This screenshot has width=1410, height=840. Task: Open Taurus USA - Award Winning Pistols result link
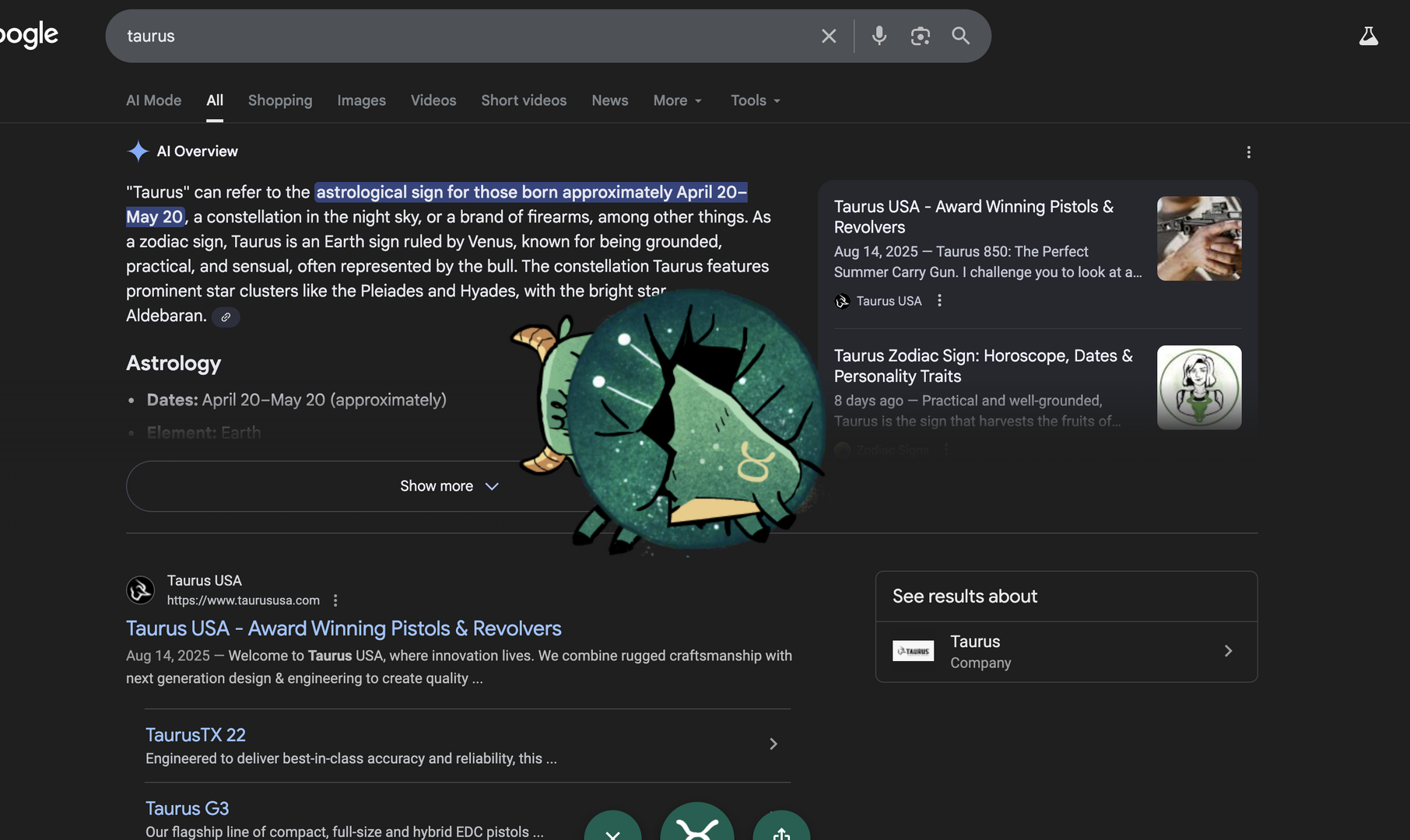click(344, 628)
